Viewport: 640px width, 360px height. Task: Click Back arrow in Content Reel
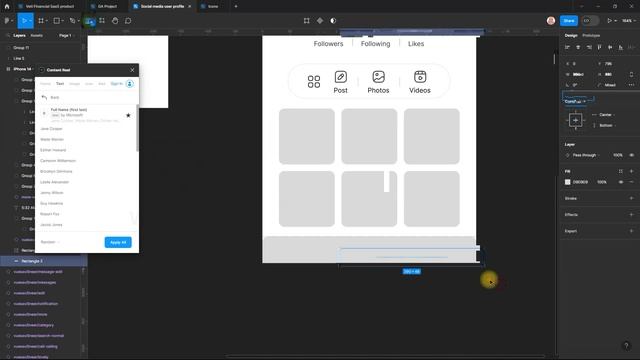(44, 97)
